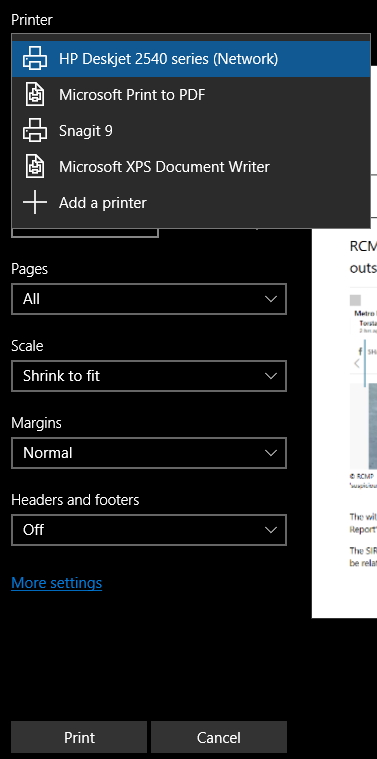Open the More settings link
This screenshot has height=759, width=377.
(x=57, y=583)
